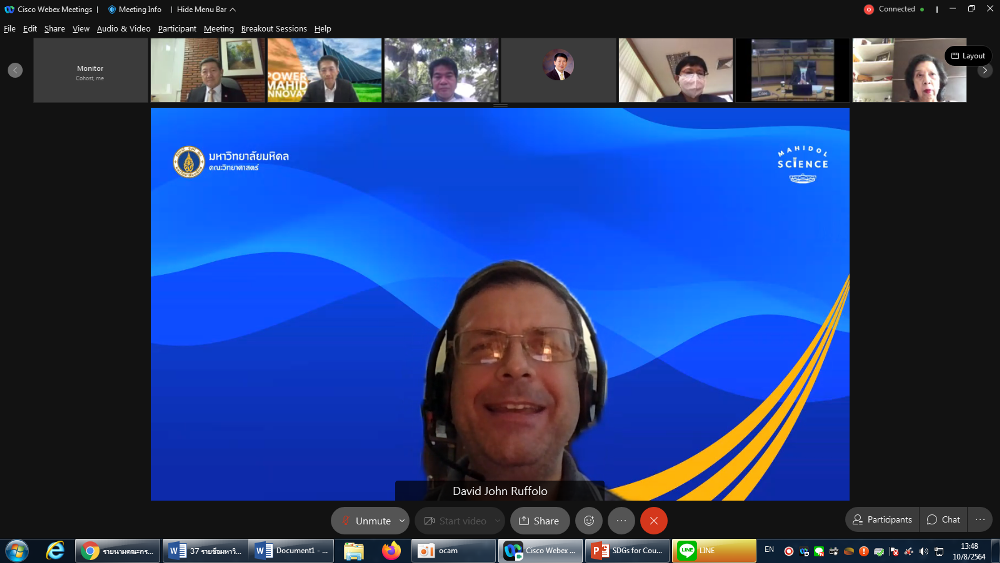
Task: Open Firefox from the taskbar
Action: click(x=391, y=550)
